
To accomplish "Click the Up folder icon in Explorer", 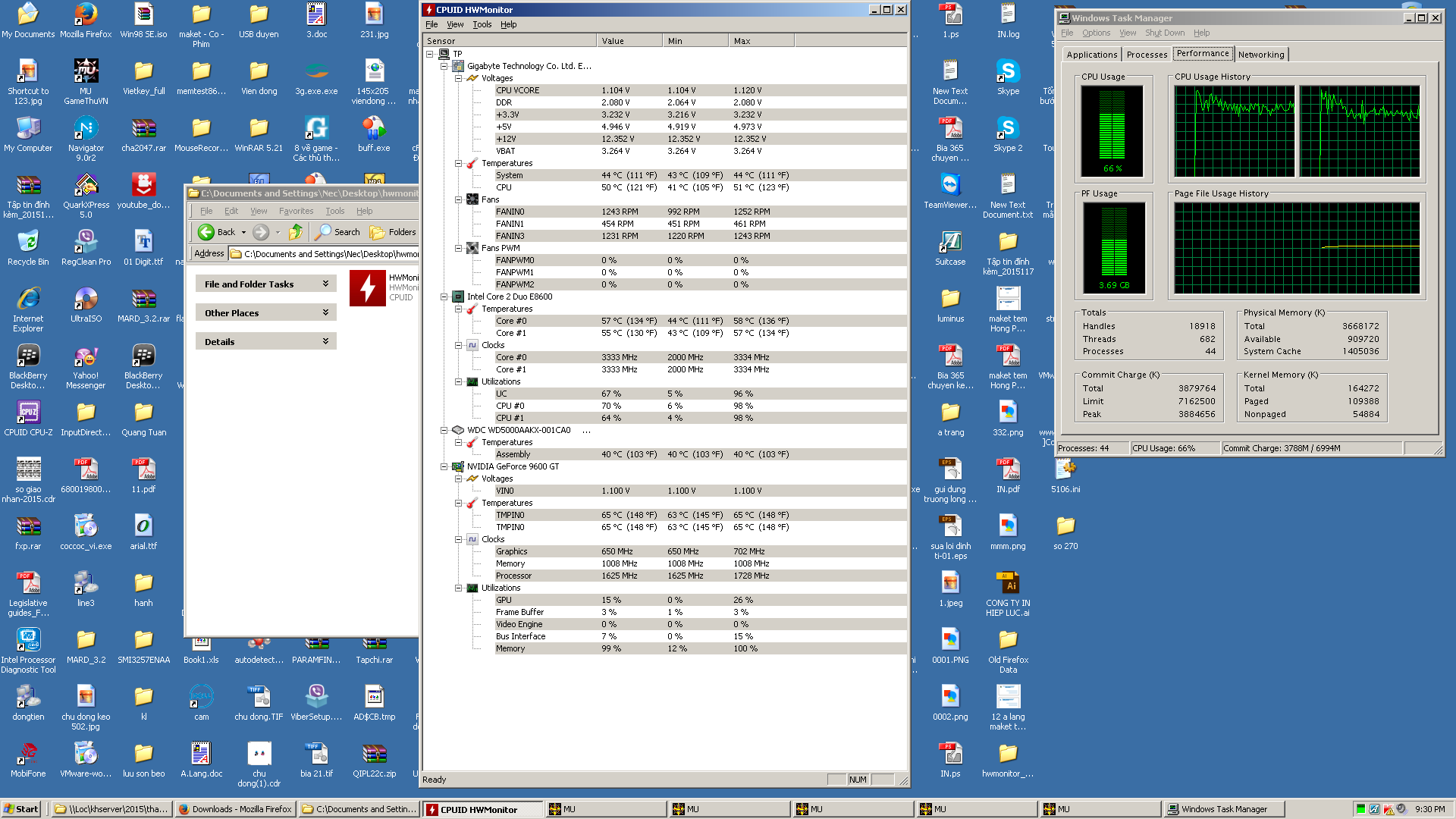I will [x=296, y=232].
